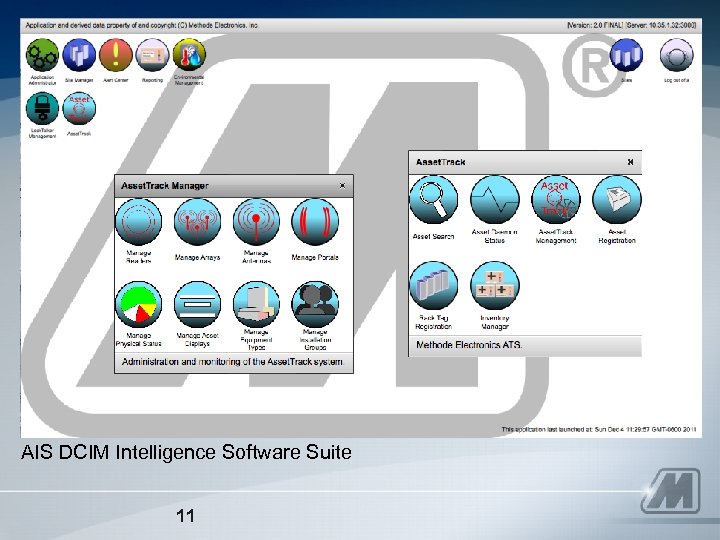Open the Application Administration gears icon
The width and height of the screenshot is (720, 540).
42,55
